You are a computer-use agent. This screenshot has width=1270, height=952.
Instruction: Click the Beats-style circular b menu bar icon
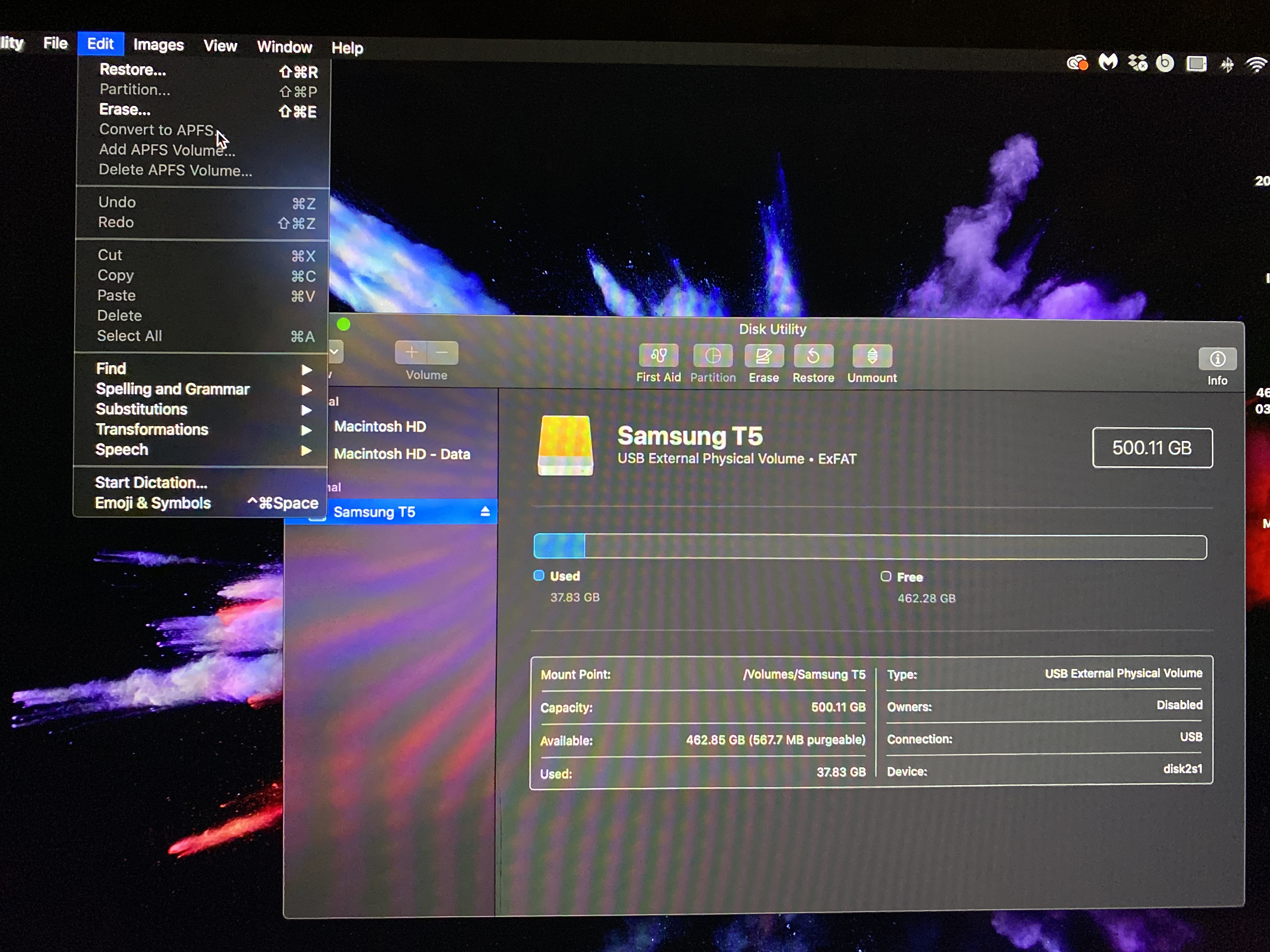(1164, 63)
